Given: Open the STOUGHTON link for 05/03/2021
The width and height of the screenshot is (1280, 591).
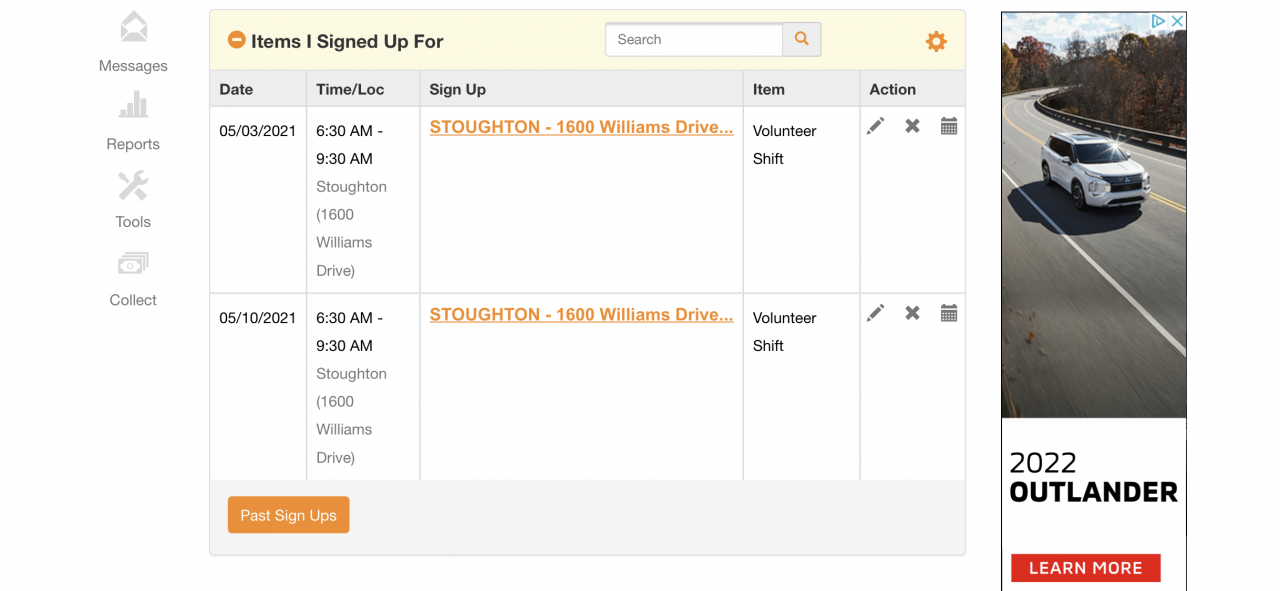Looking at the screenshot, I should 581,127.
